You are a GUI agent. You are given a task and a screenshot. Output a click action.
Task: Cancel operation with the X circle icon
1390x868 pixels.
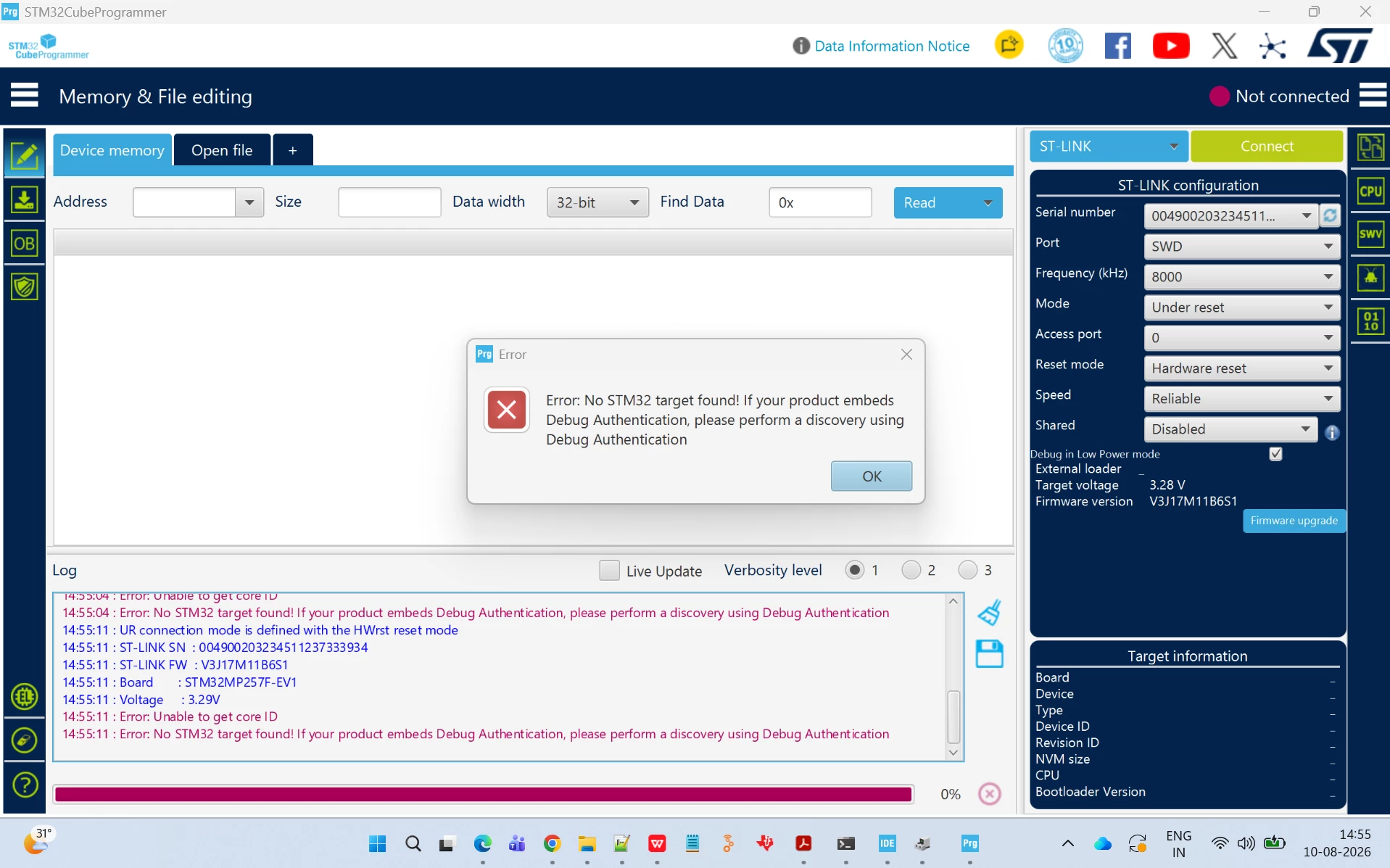tap(990, 794)
